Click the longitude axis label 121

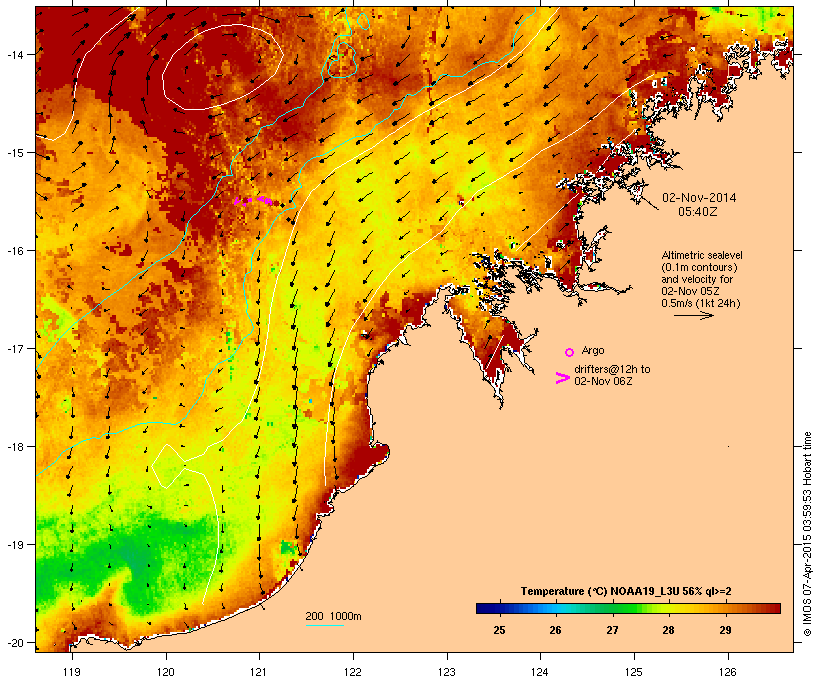click(x=259, y=672)
